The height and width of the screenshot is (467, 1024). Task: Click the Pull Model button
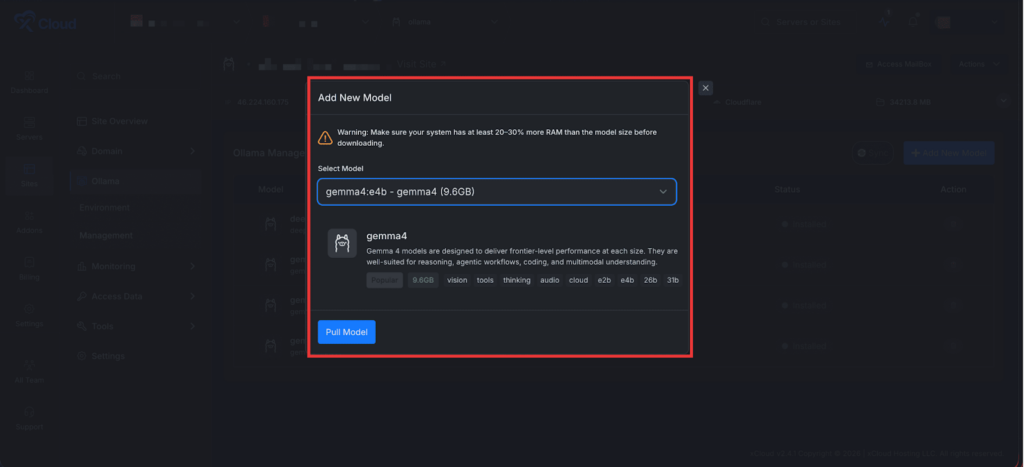point(346,332)
